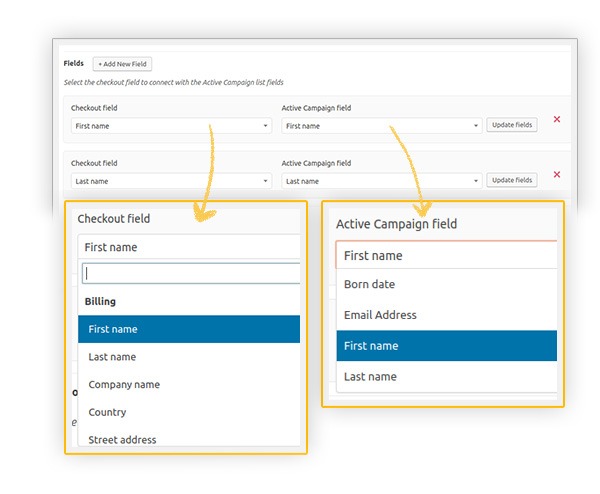The height and width of the screenshot is (494, 600).
Task: Select highlighted First name under Billing
Action: click(x=189, y=329)
